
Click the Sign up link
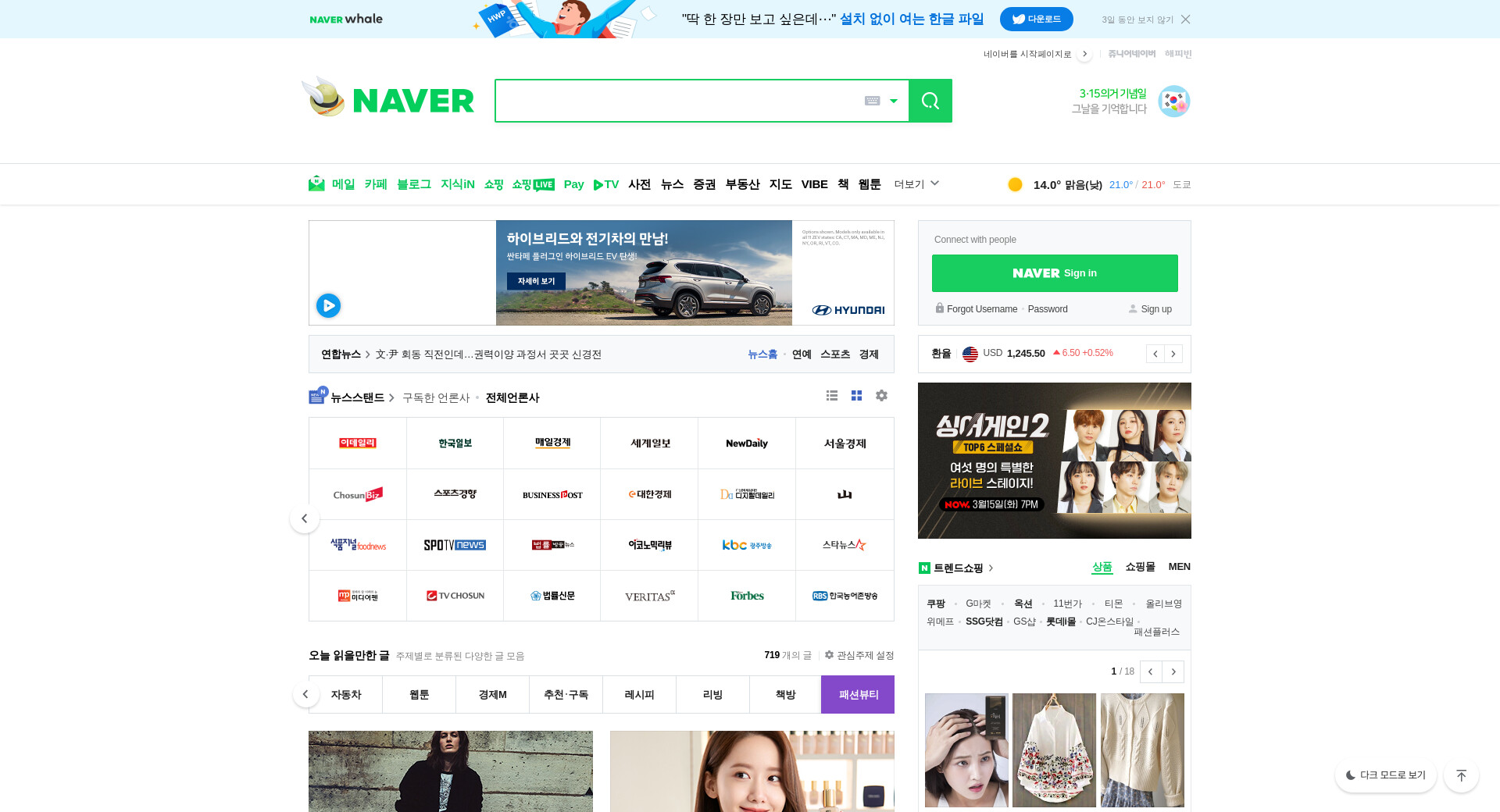(1156, 309)
